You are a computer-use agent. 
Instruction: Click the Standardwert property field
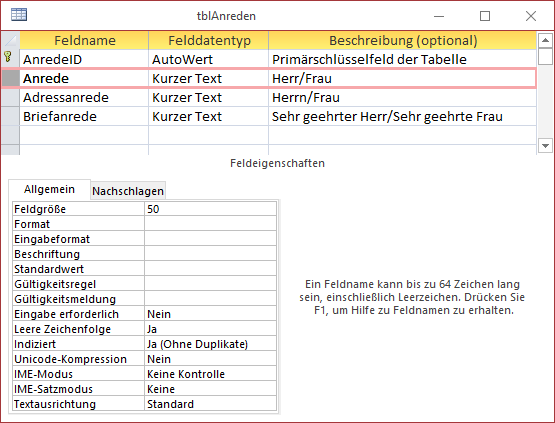(x=210, y=269)
